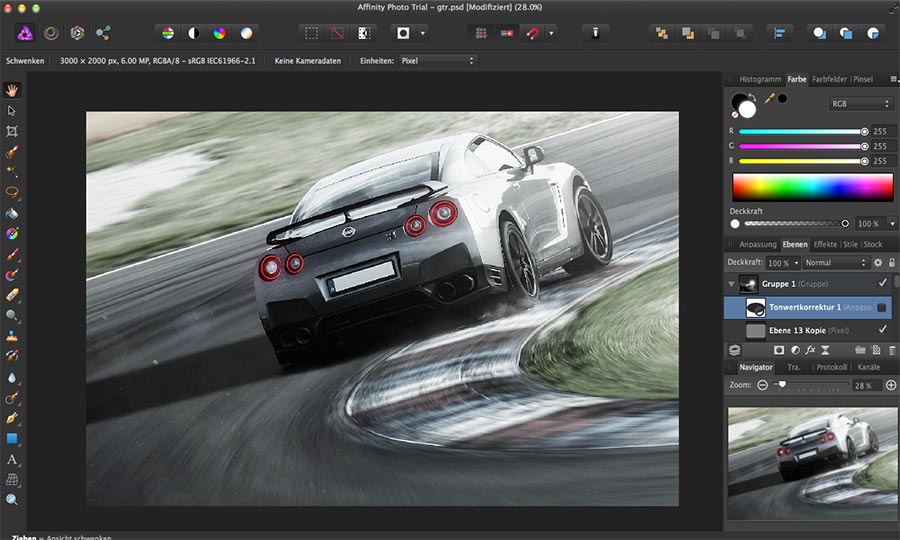900x540 pixels.
Task: Toggle Snapping with the magnet icon
Action: pos(533,33)
